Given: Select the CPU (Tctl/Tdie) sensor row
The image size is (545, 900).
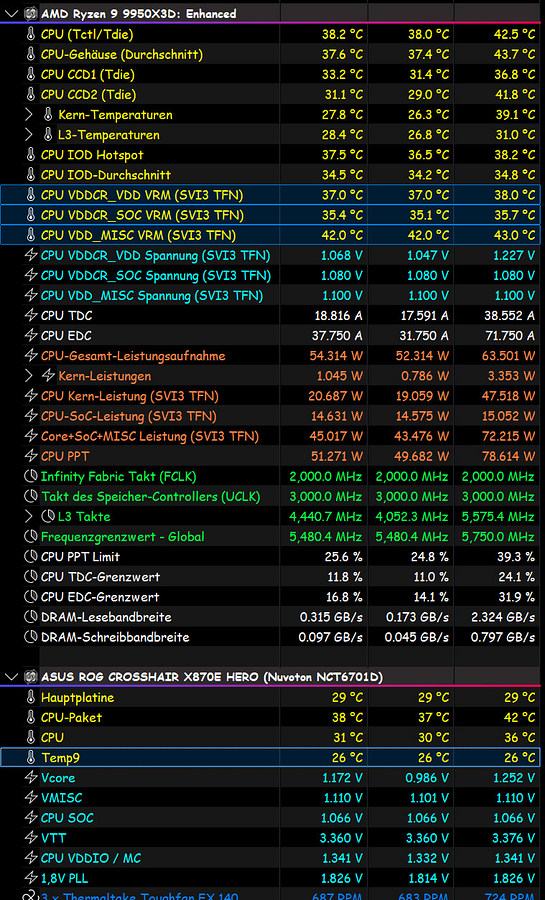Looking at the screenshot, I should (x=272, y=34).
